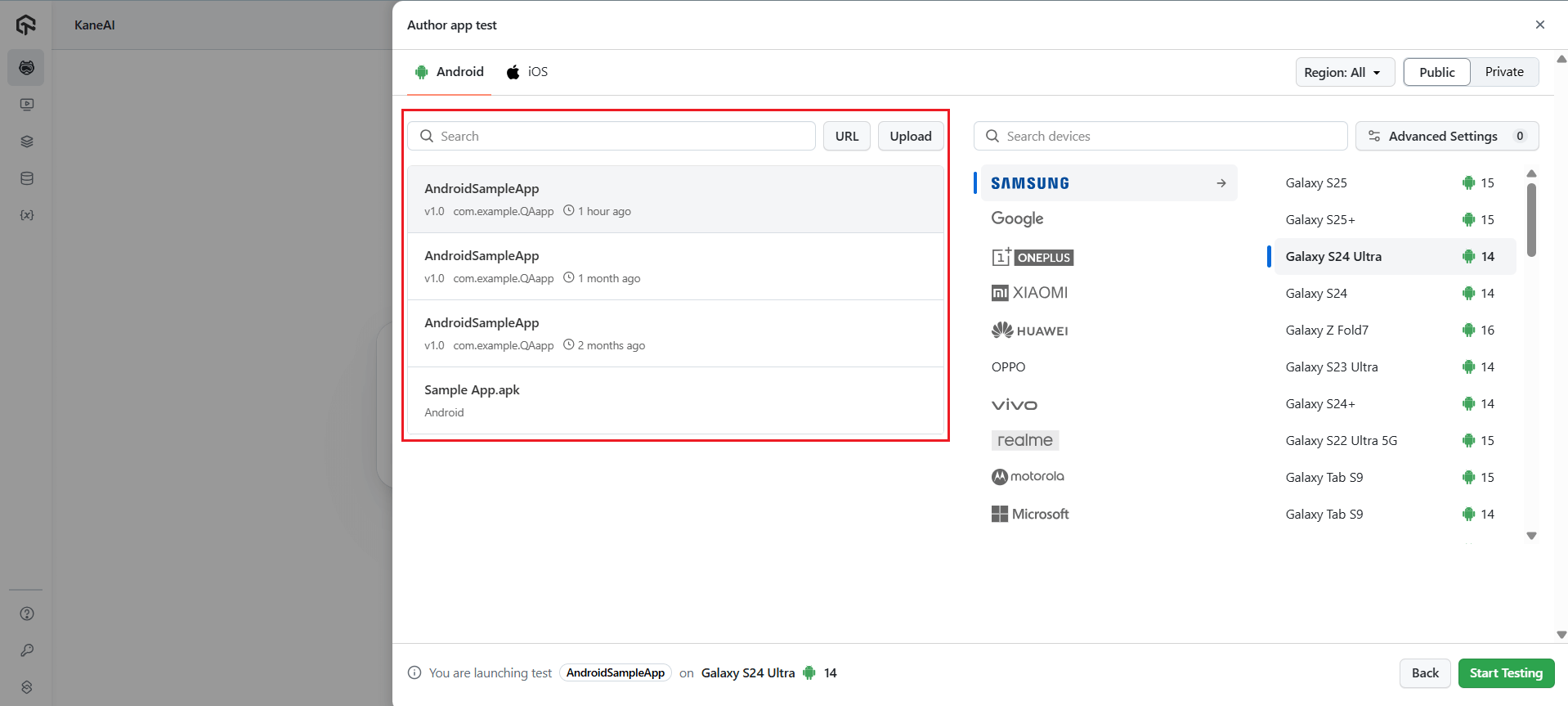
Task: Open the layers stack sidebar icon
Action: point(26,142)
